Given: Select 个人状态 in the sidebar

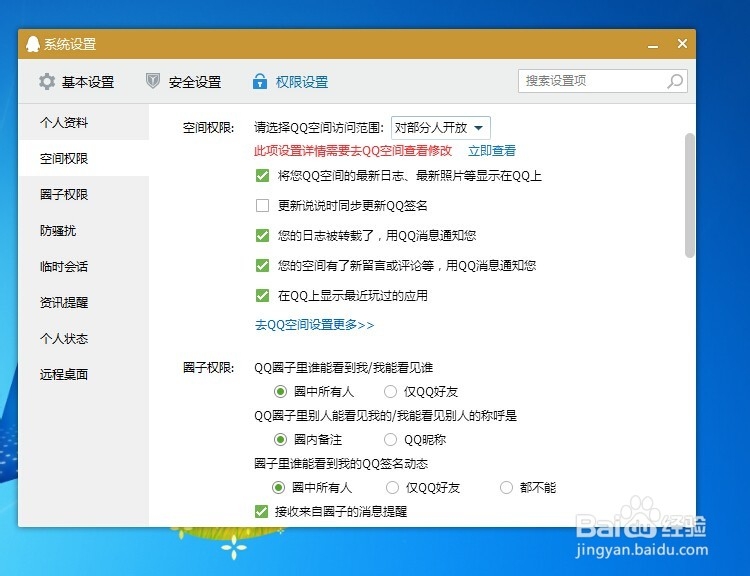Looking at the screenshot, I should click(x=84, y=338).
